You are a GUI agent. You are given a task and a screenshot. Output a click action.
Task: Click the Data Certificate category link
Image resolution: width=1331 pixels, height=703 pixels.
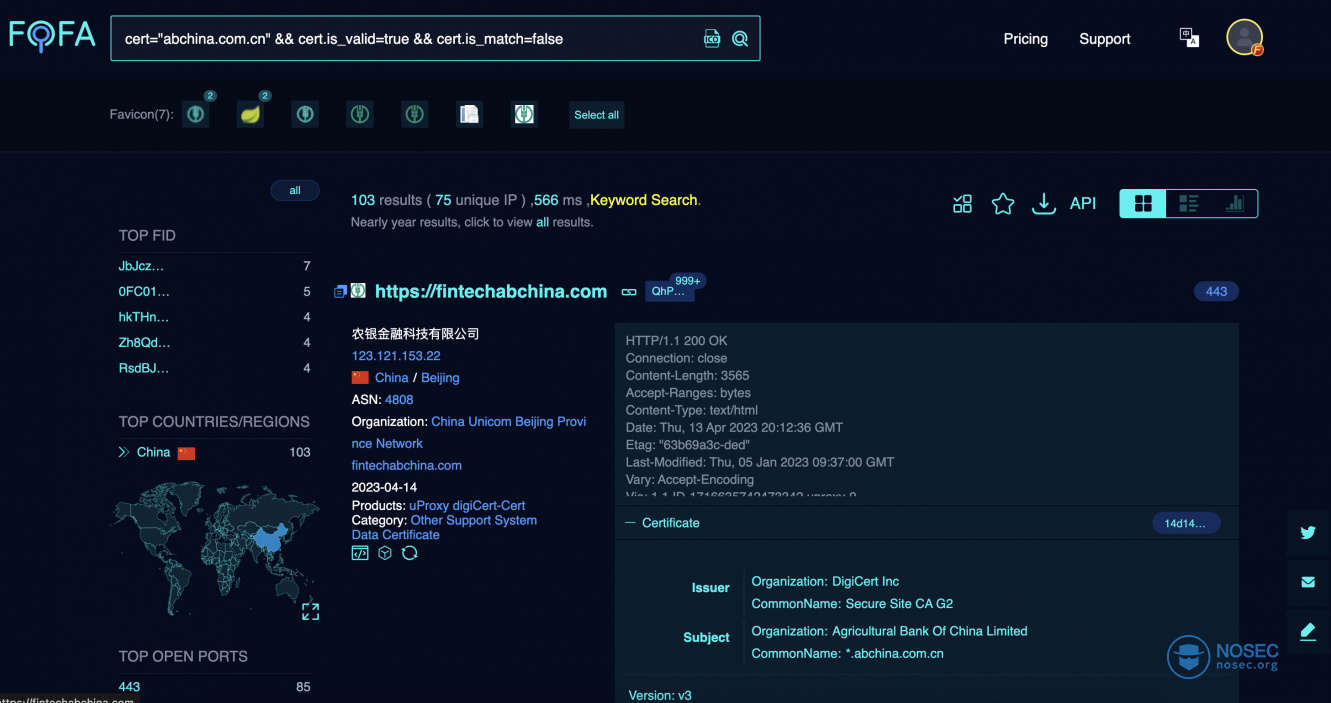click(x=396, y=535)
